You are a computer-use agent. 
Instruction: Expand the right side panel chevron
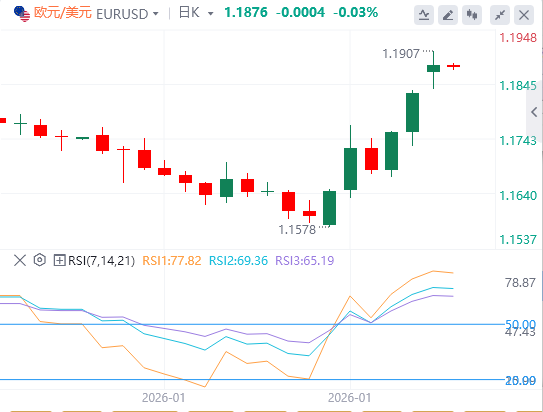[534, 112]
